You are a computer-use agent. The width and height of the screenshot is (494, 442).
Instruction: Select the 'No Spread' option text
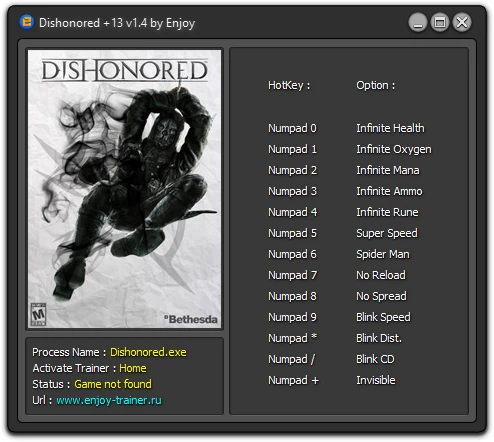[x=381, y=296]
